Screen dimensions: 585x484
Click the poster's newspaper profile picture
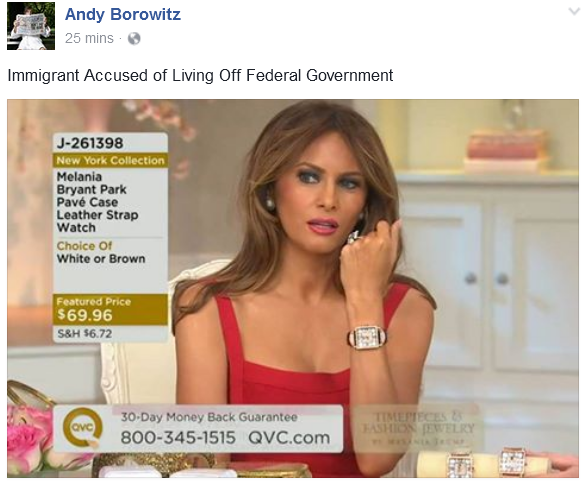(31, 26)
